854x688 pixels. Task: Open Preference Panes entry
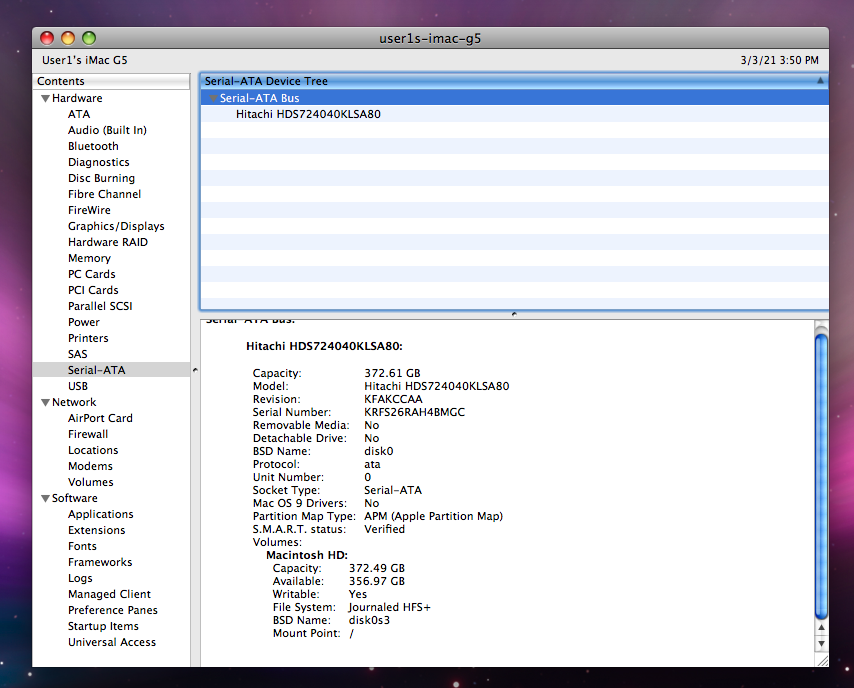point(113,610)
